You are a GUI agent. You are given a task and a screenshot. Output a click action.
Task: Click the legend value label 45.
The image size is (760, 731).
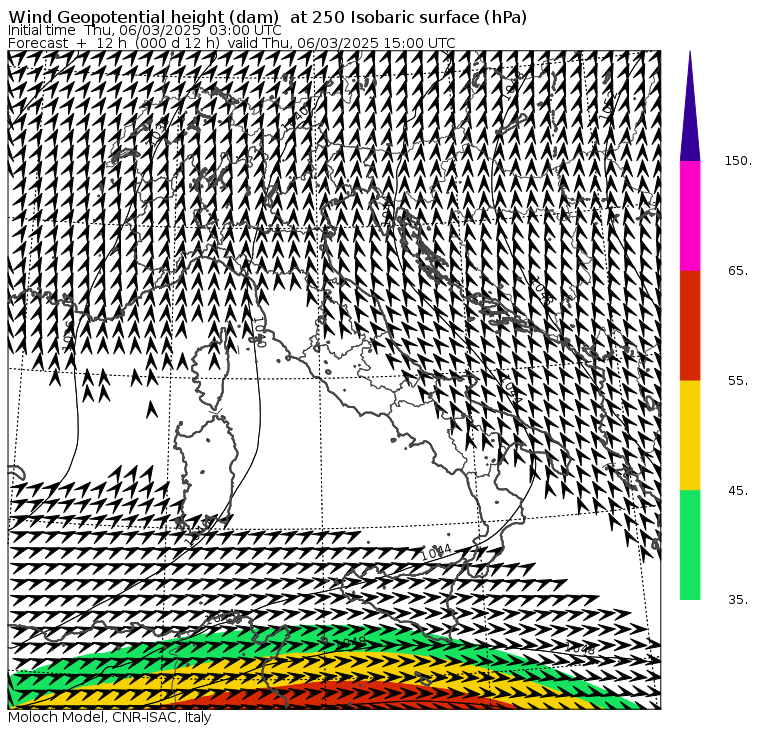738,491
